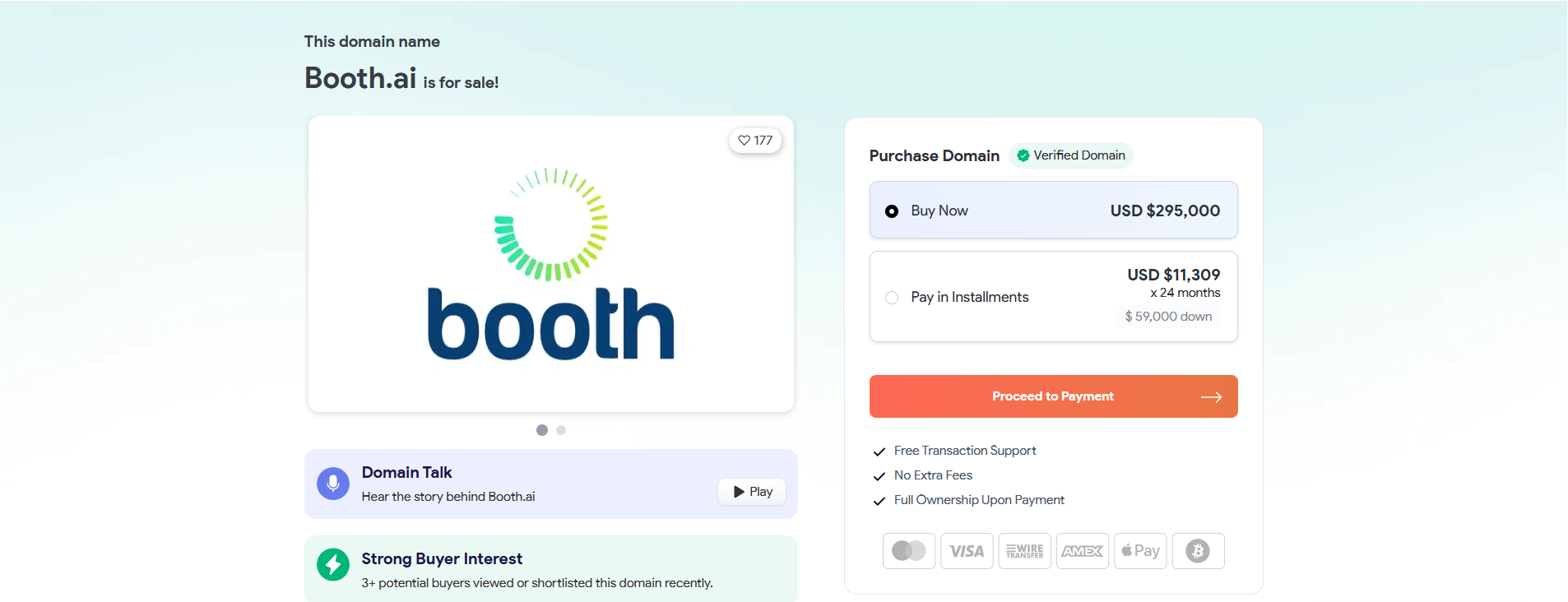Click the Wire Transfer payment icon
Image resolution: width=1568 pixels, height=602 pixels.
(x=1024, y=551)
